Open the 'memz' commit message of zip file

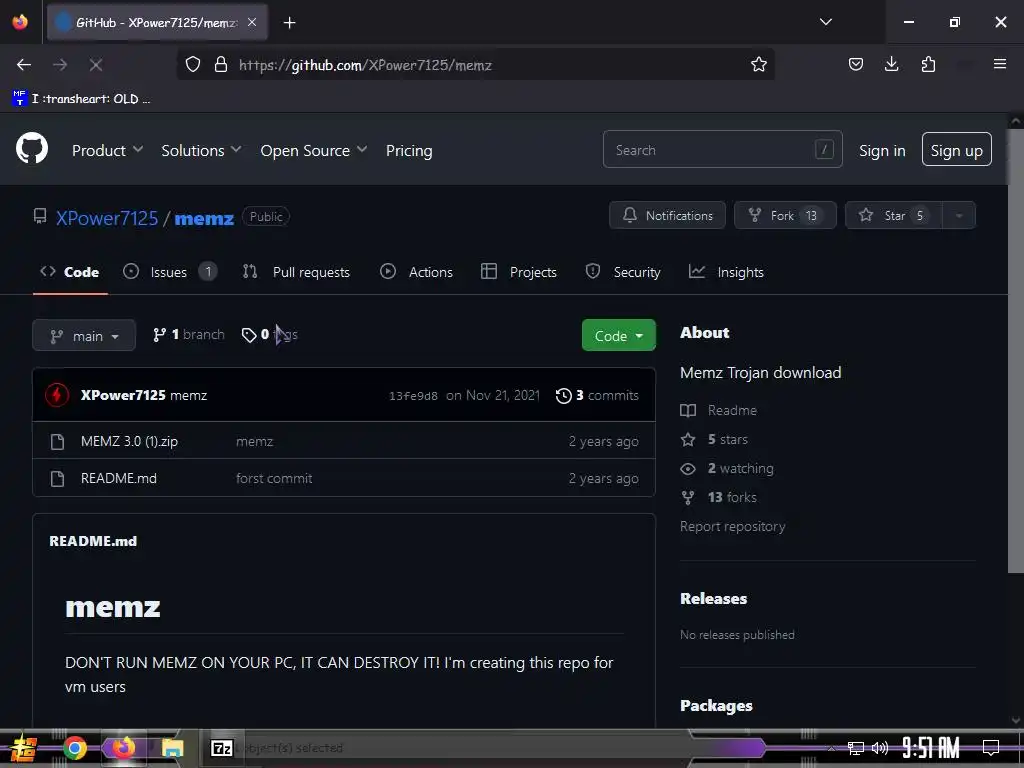tap(254, 441)
